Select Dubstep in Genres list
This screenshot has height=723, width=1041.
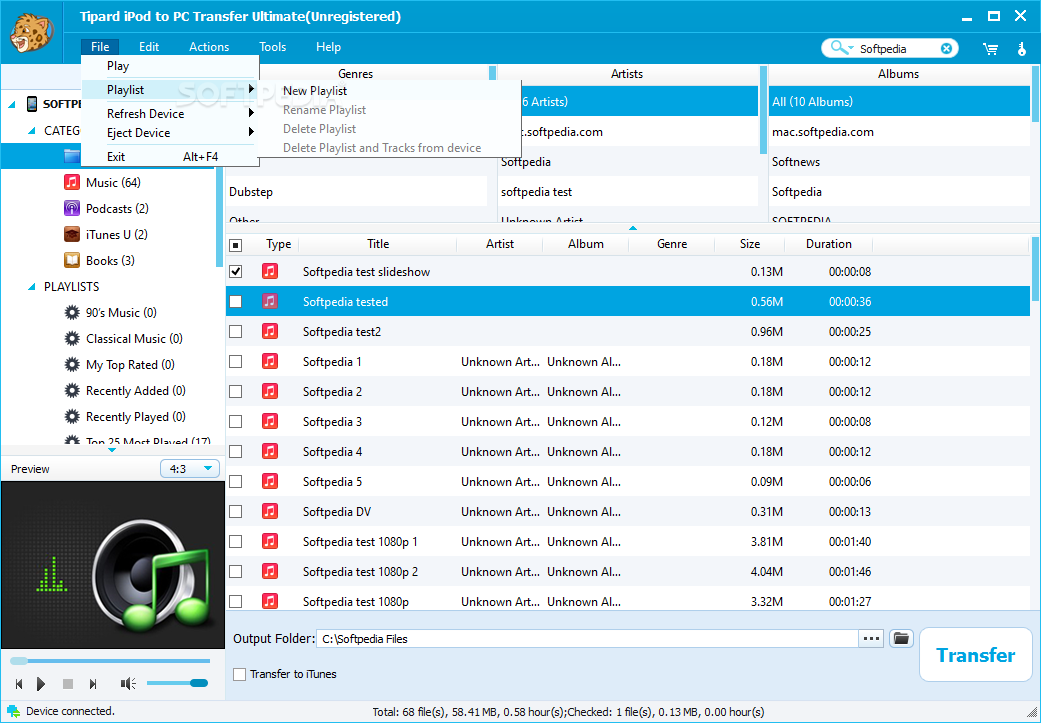(x=357, y=192)
